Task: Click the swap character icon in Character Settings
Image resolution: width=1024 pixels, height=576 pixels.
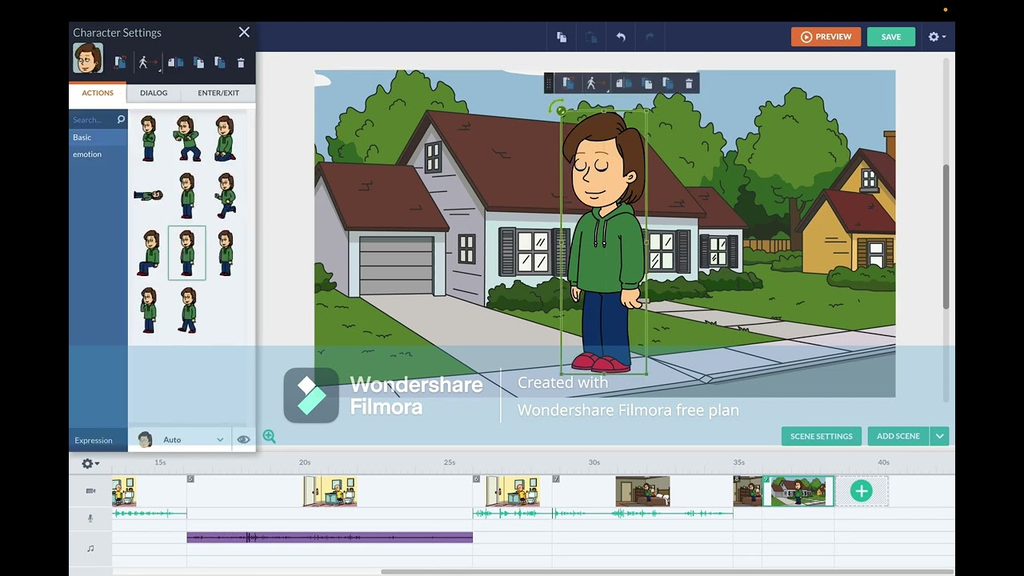Action: pos(120,62)
